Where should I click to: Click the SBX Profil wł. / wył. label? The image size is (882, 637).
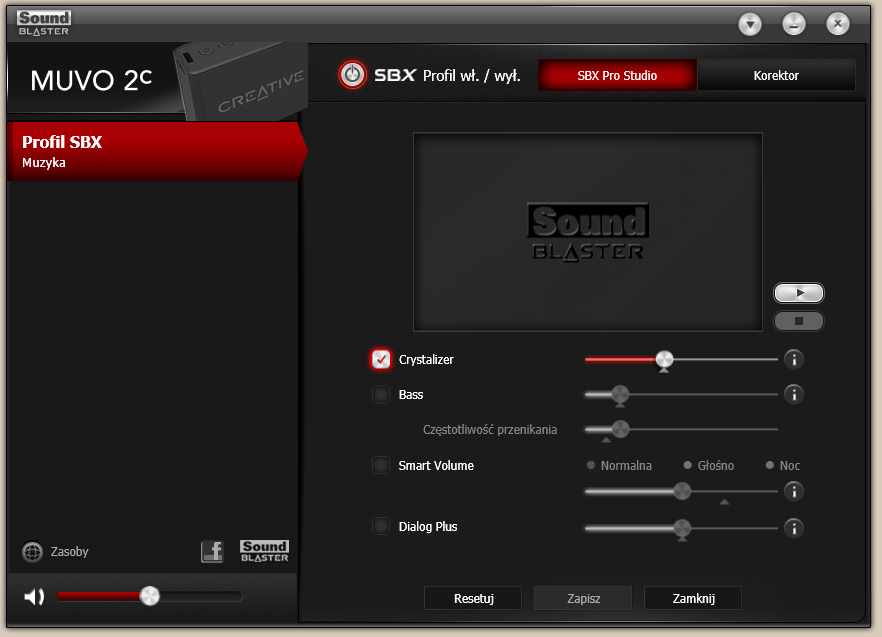tap(447, 75)
